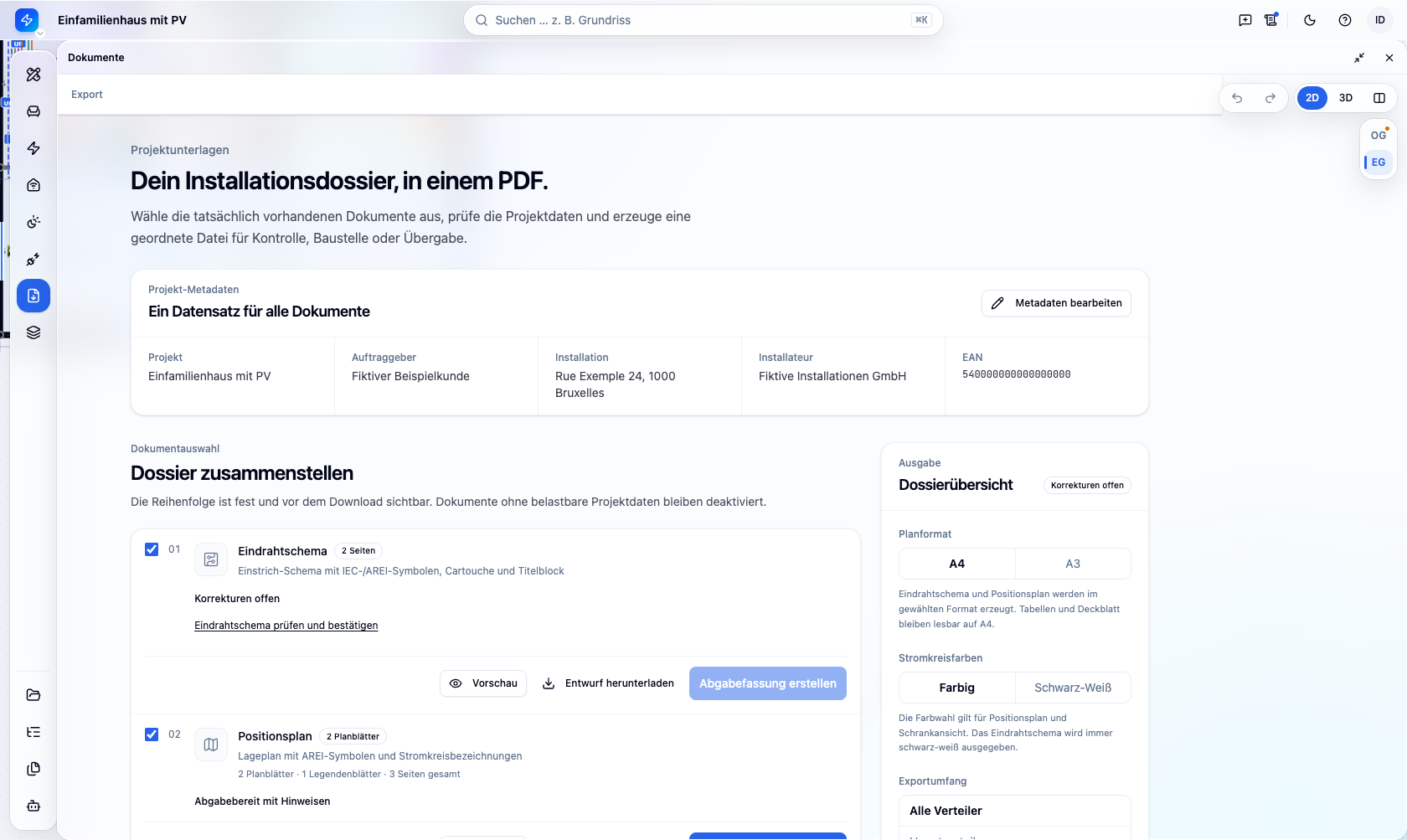1407x840 pixels.
Task: Open the ruler and pencil design tools
Action: click(x=33, y=75)
